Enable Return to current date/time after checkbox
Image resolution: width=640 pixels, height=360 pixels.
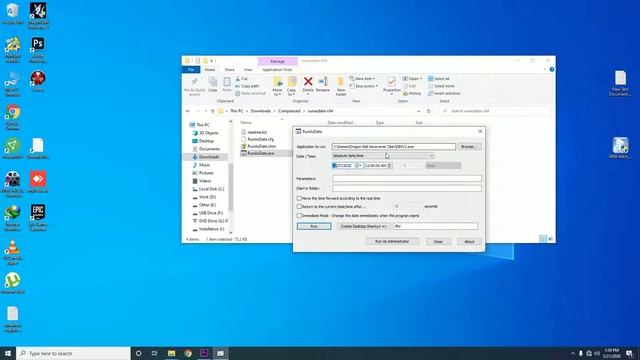click(x=300, y=207)
